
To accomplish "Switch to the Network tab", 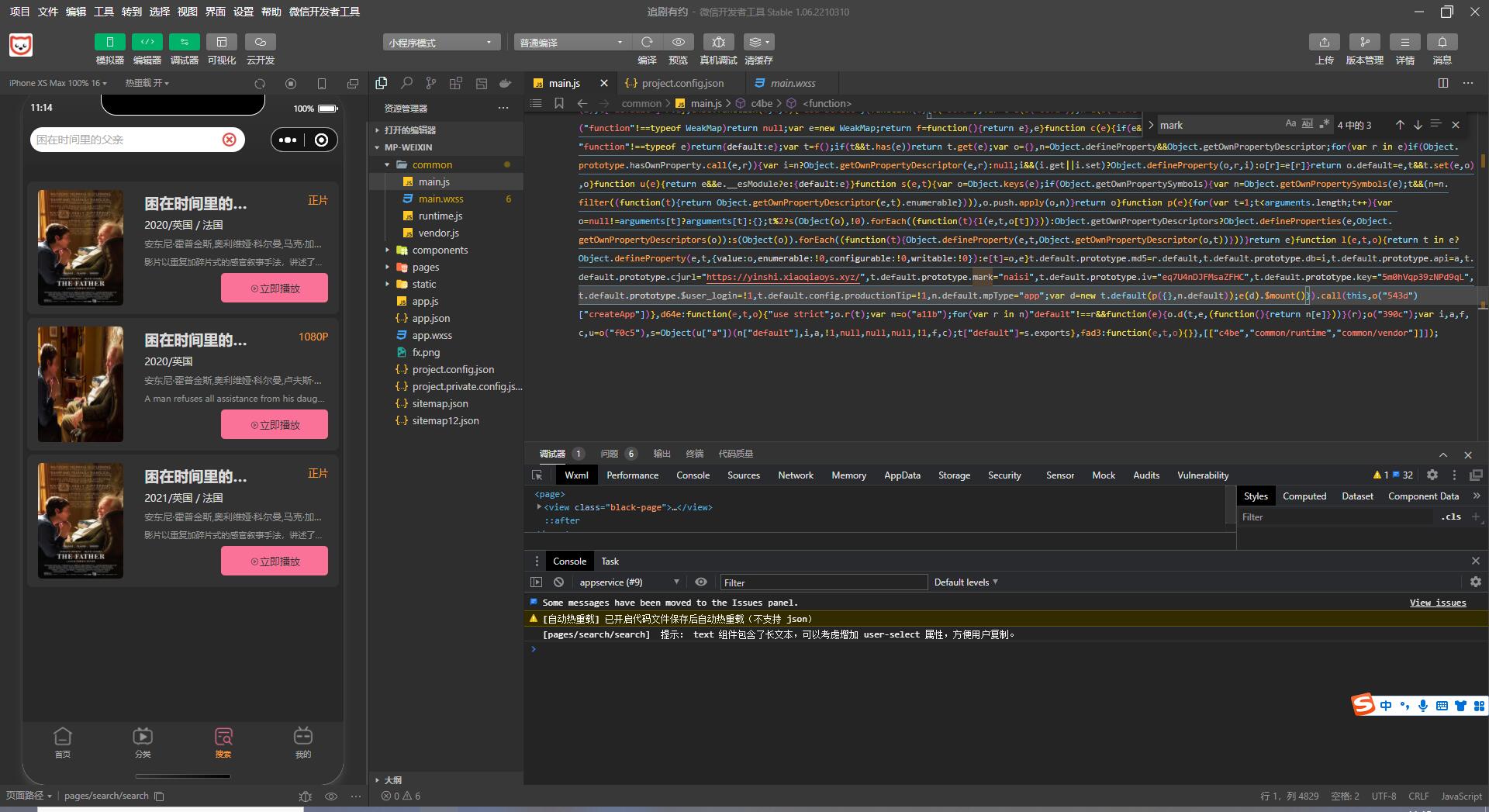I will pyautogui.click(x=795, y=475).
